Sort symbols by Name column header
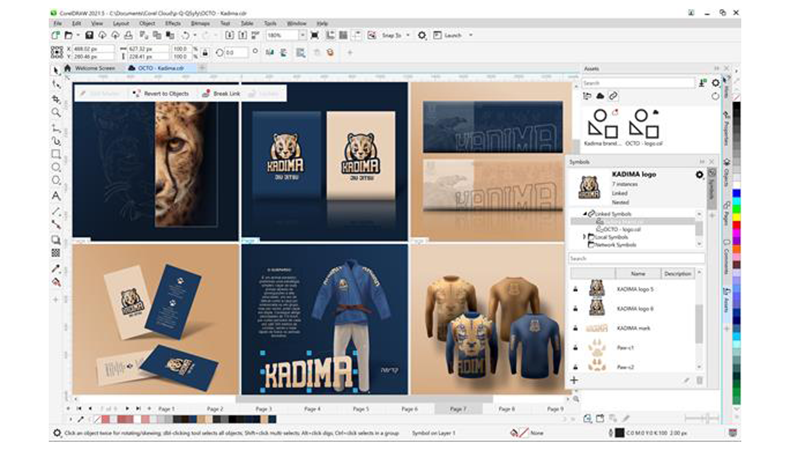790x450 pixels. (638, 274)
